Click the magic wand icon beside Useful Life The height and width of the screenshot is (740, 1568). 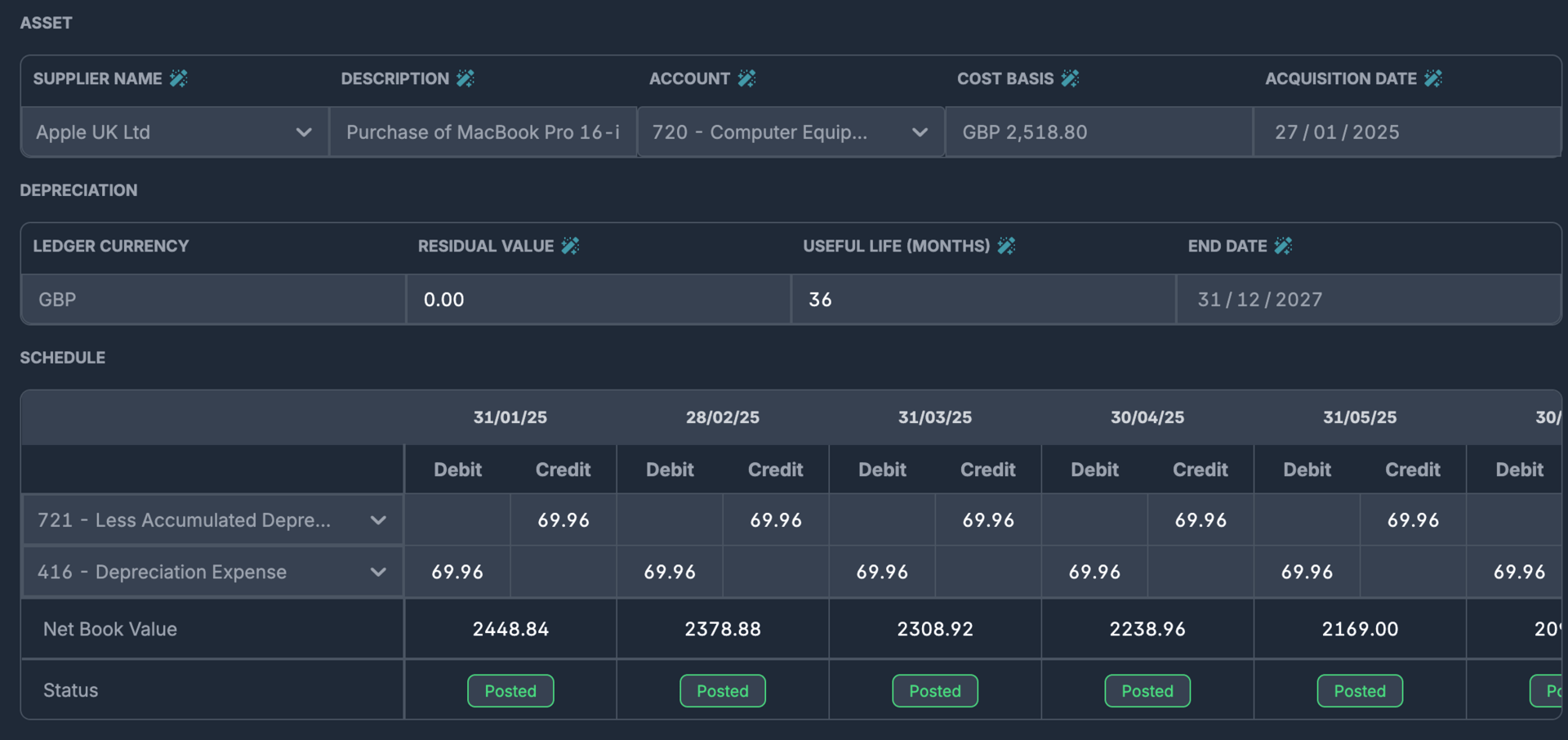[1006, 246]
